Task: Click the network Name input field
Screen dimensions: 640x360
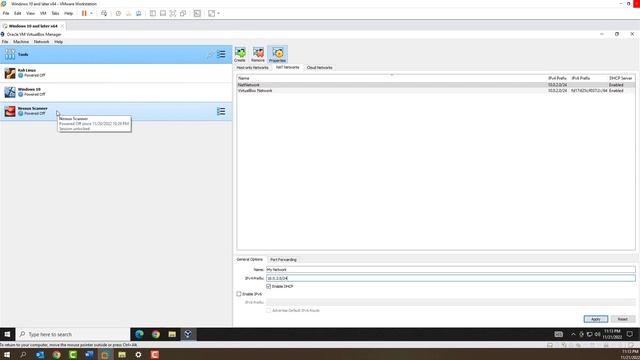Action: [451, 269]
